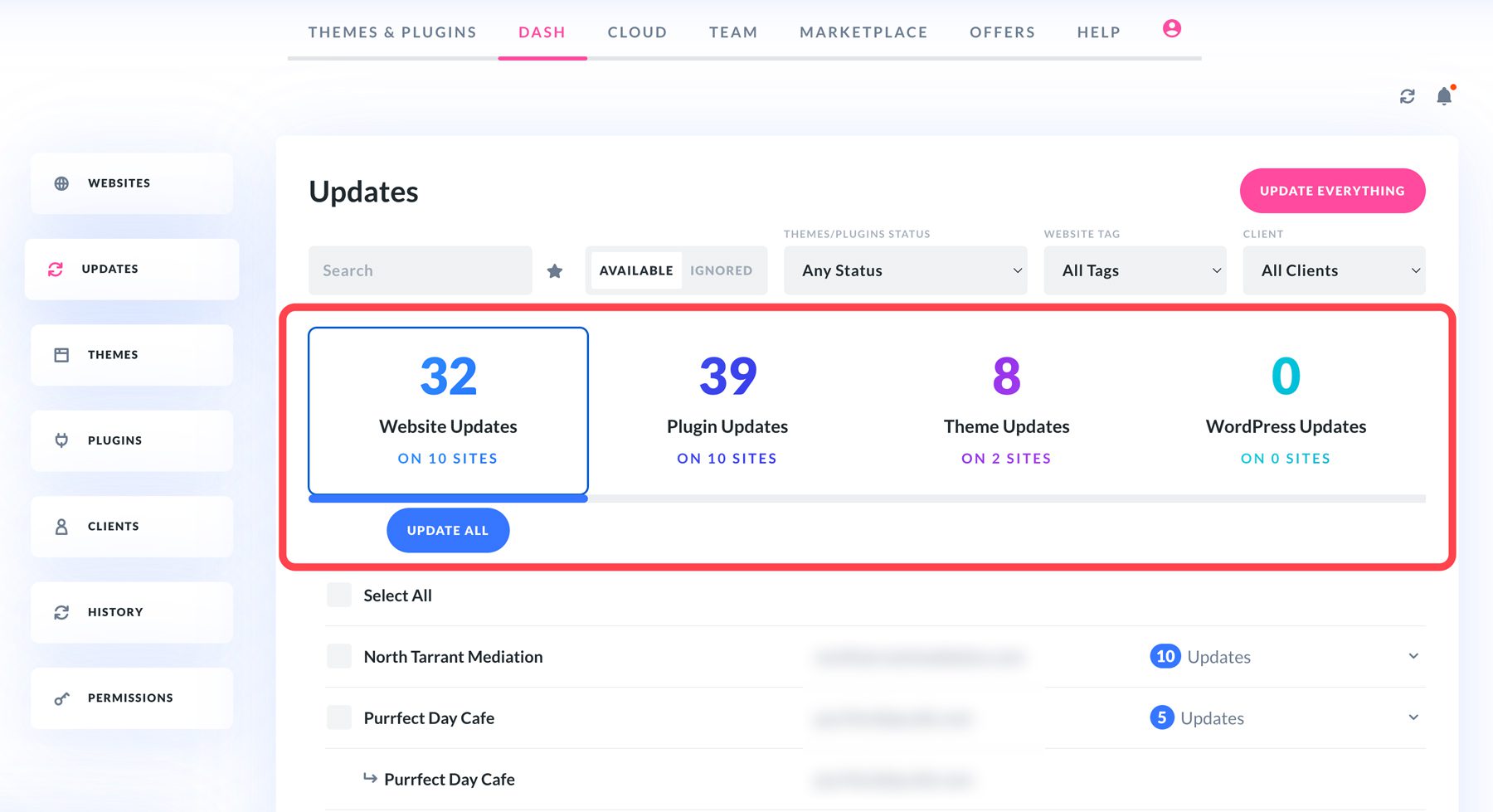Open the TEAM menu item

(x=732, y=32)
